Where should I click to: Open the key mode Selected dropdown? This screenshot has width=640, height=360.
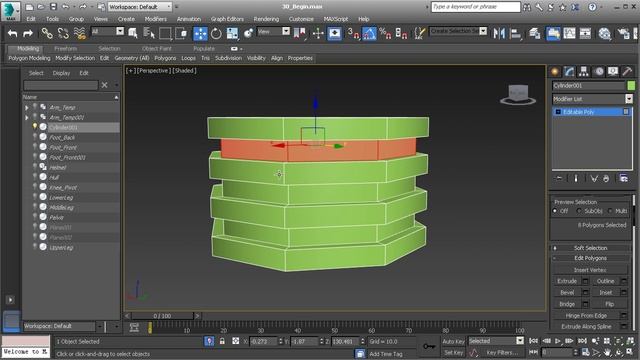[496, 340]
